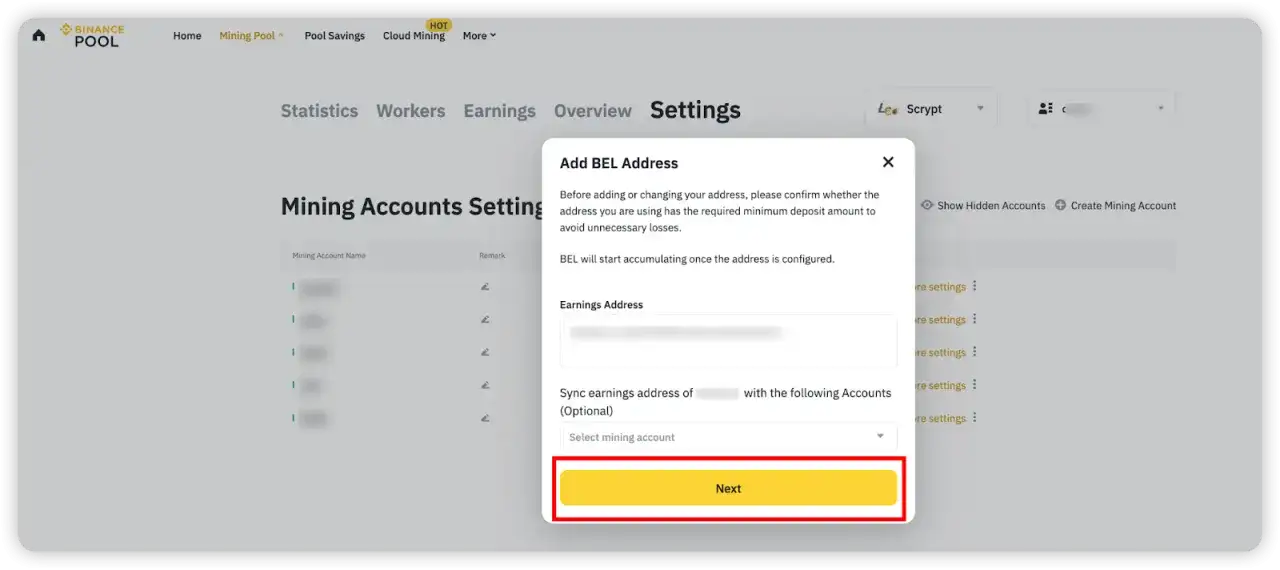
Task: Edit remark pencil icon in first row
Action: point(485,287)
